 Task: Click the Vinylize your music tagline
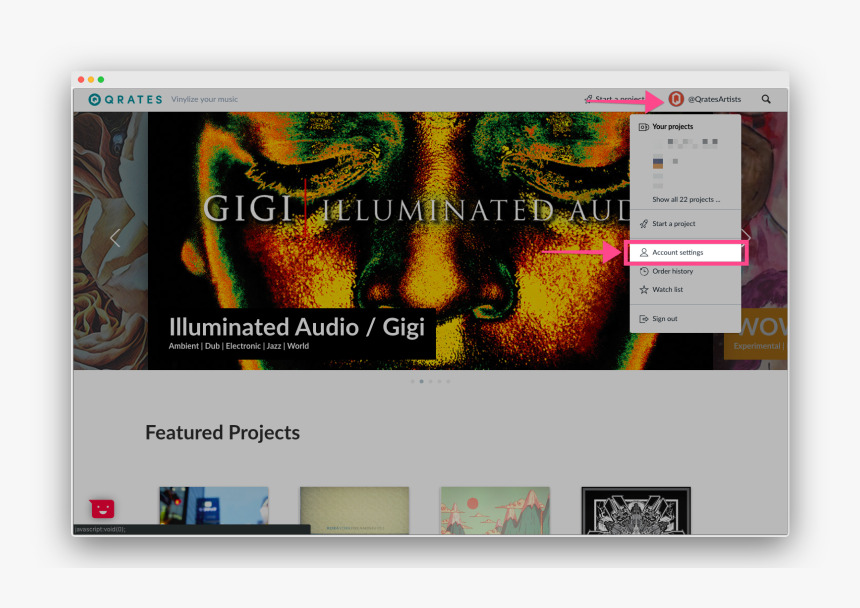(205, 99)
